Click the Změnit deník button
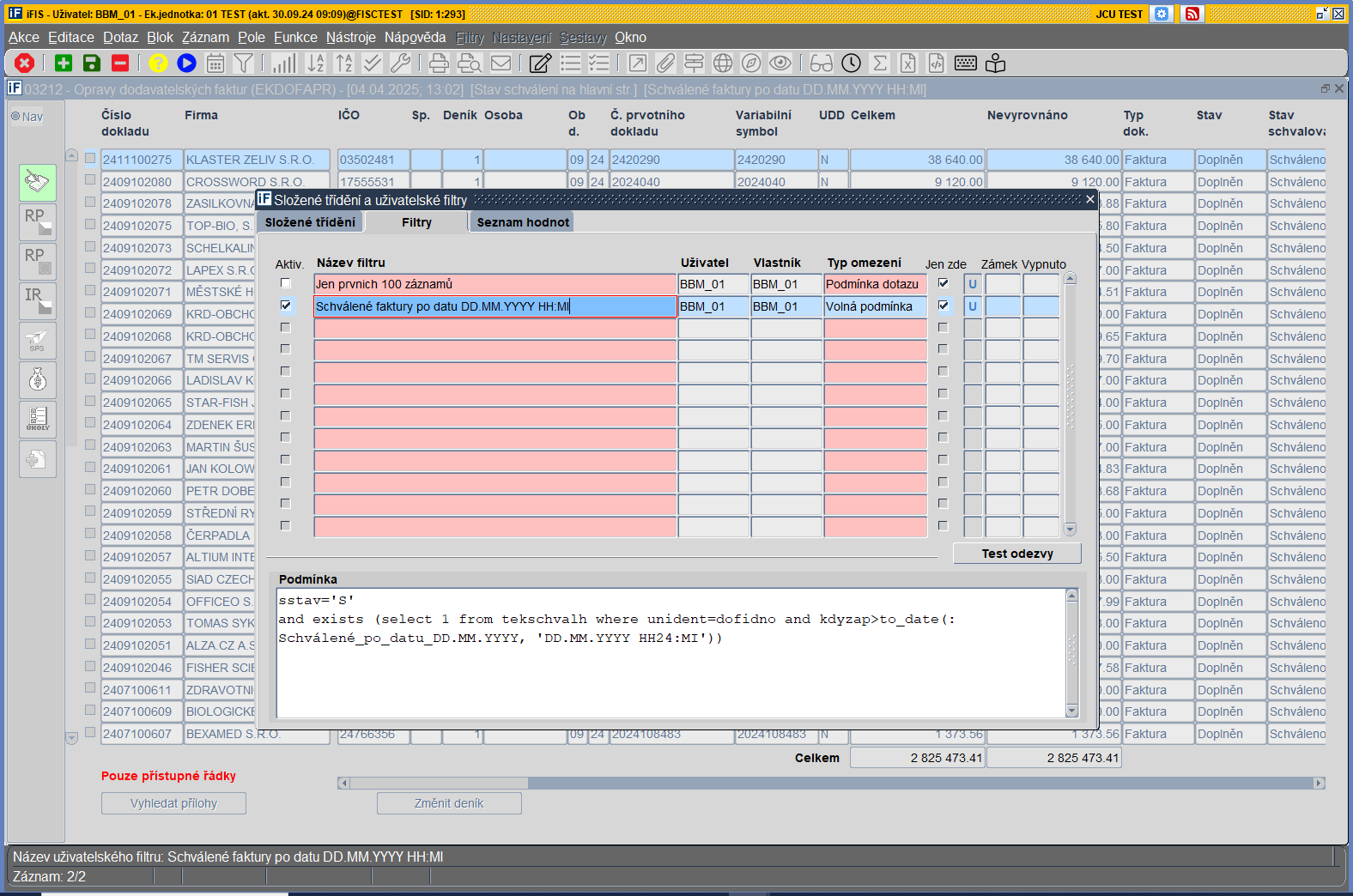The height and width of the screenshot is (896, 1353). coord(449,803)
